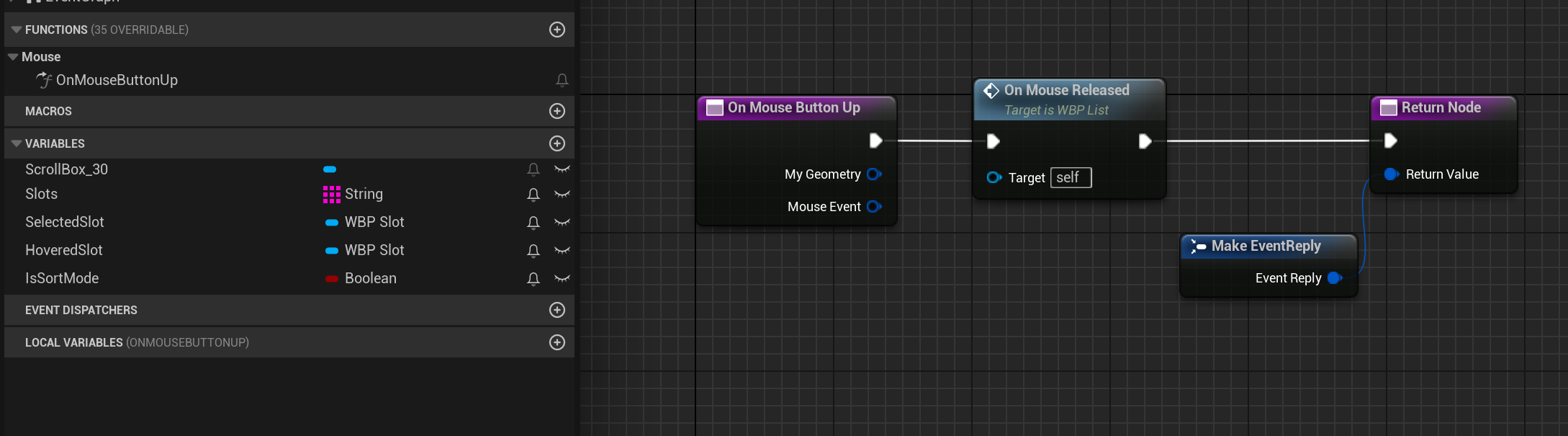The image size is (1568, 436).
Task: Click purple icon on Return Node header
Action: [x=1389, y=108]
